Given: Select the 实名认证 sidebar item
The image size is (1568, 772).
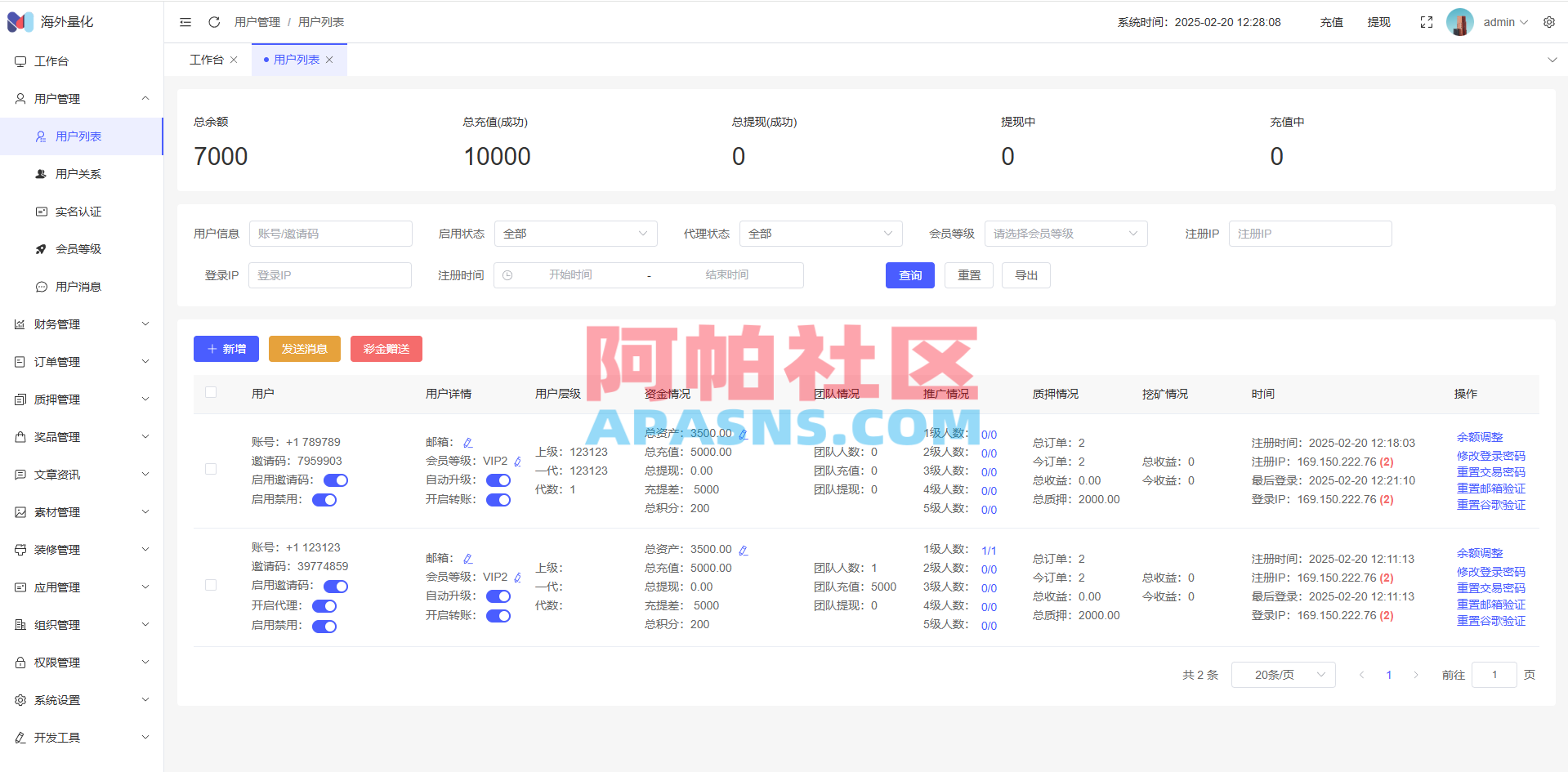Looking at the screenshot, I should click(x=77, y=211).
